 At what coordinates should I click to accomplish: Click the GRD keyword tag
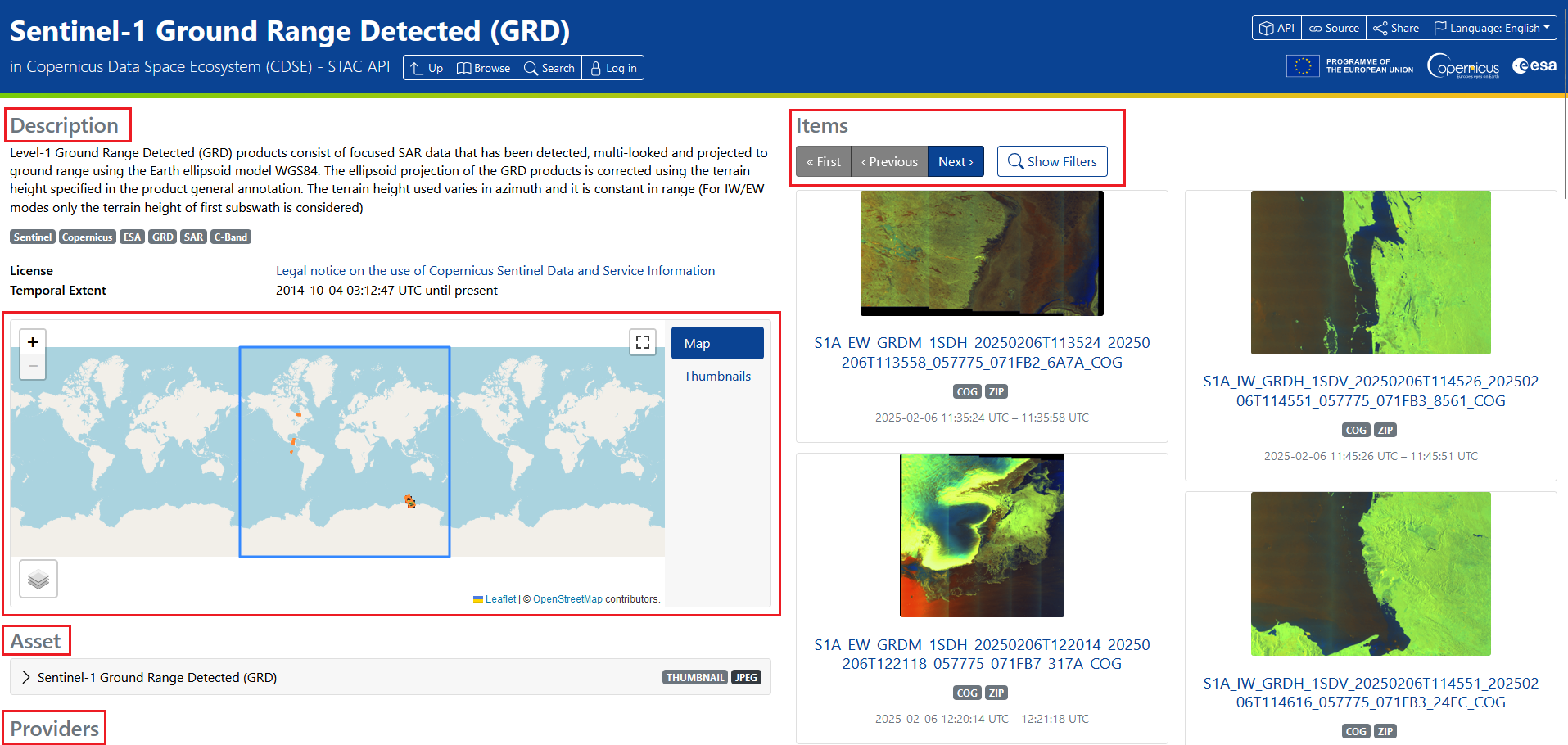[162, 237]
